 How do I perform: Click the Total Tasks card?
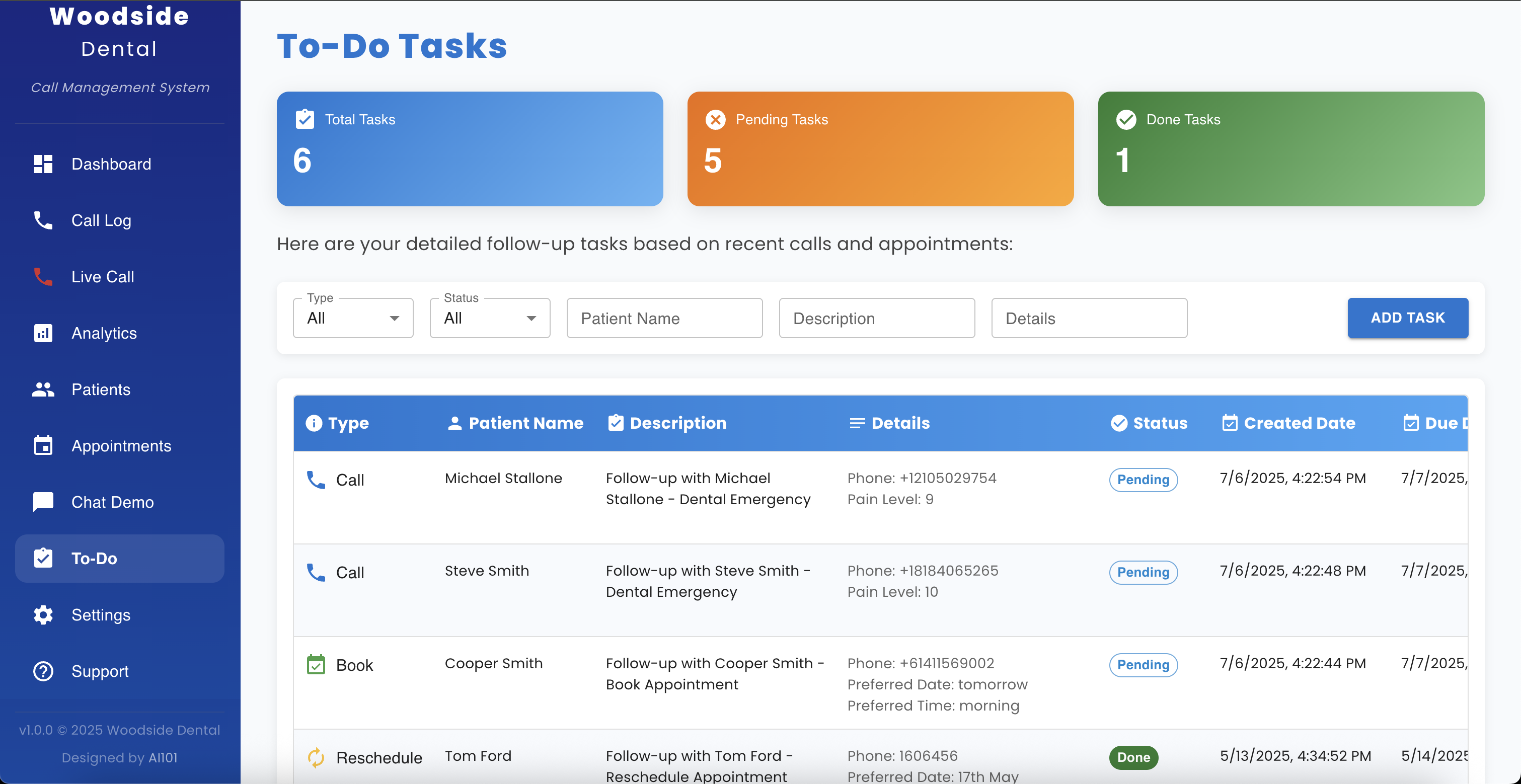click(x=470, y=149)
